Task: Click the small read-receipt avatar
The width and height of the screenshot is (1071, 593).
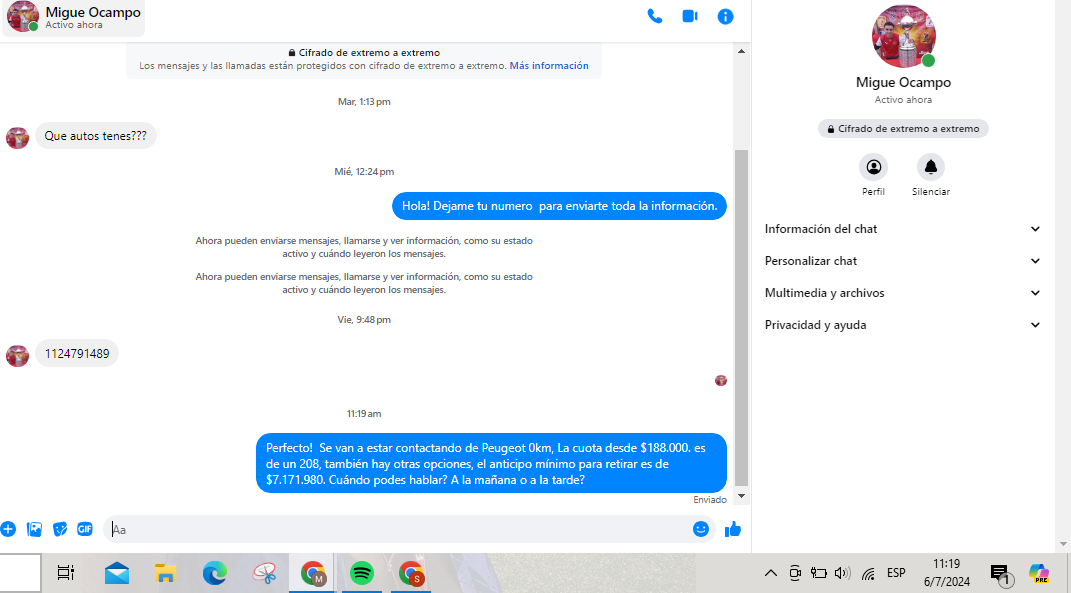Action: (721, 381)
